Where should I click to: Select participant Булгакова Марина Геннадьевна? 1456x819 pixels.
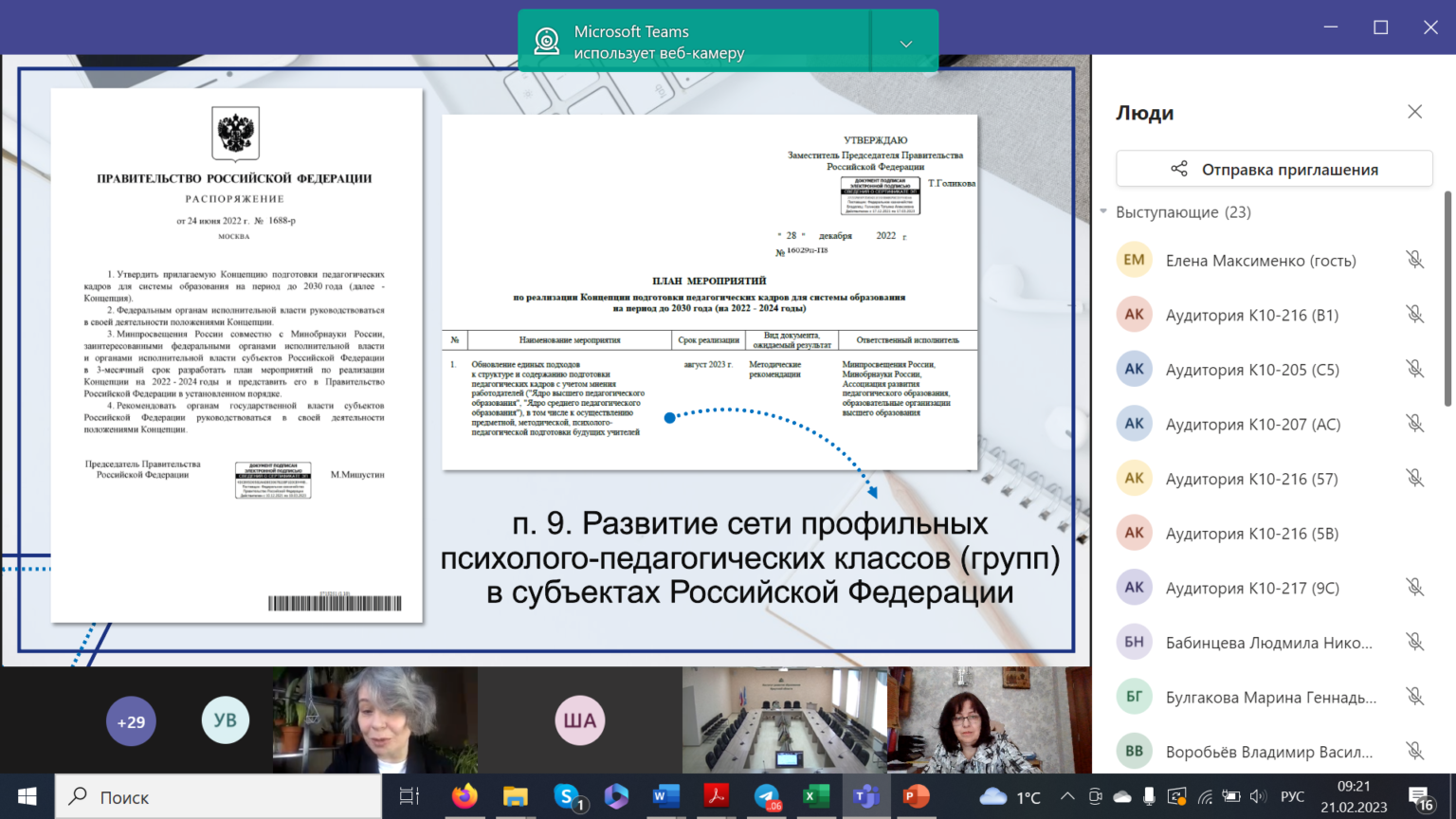tap(1270, 697)
